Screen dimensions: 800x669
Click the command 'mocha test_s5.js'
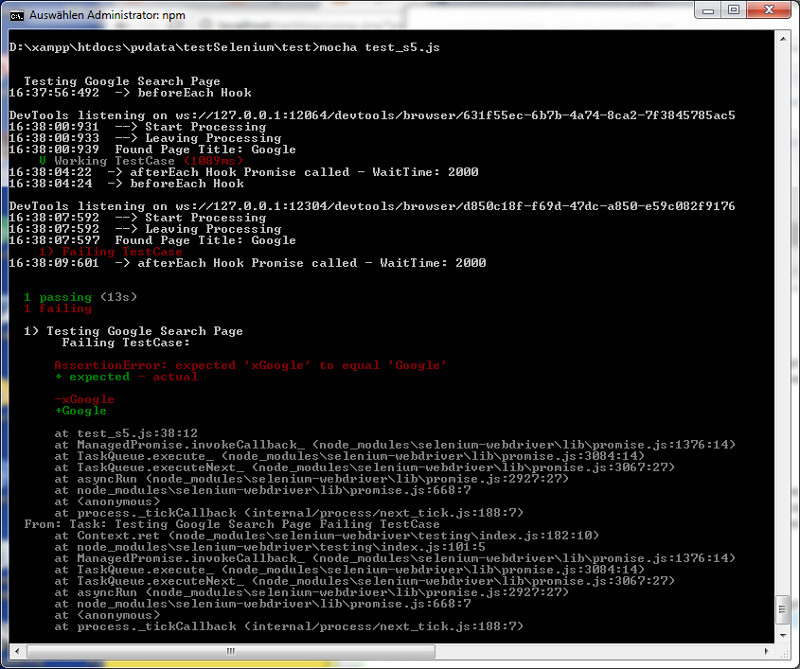(380, 47)
